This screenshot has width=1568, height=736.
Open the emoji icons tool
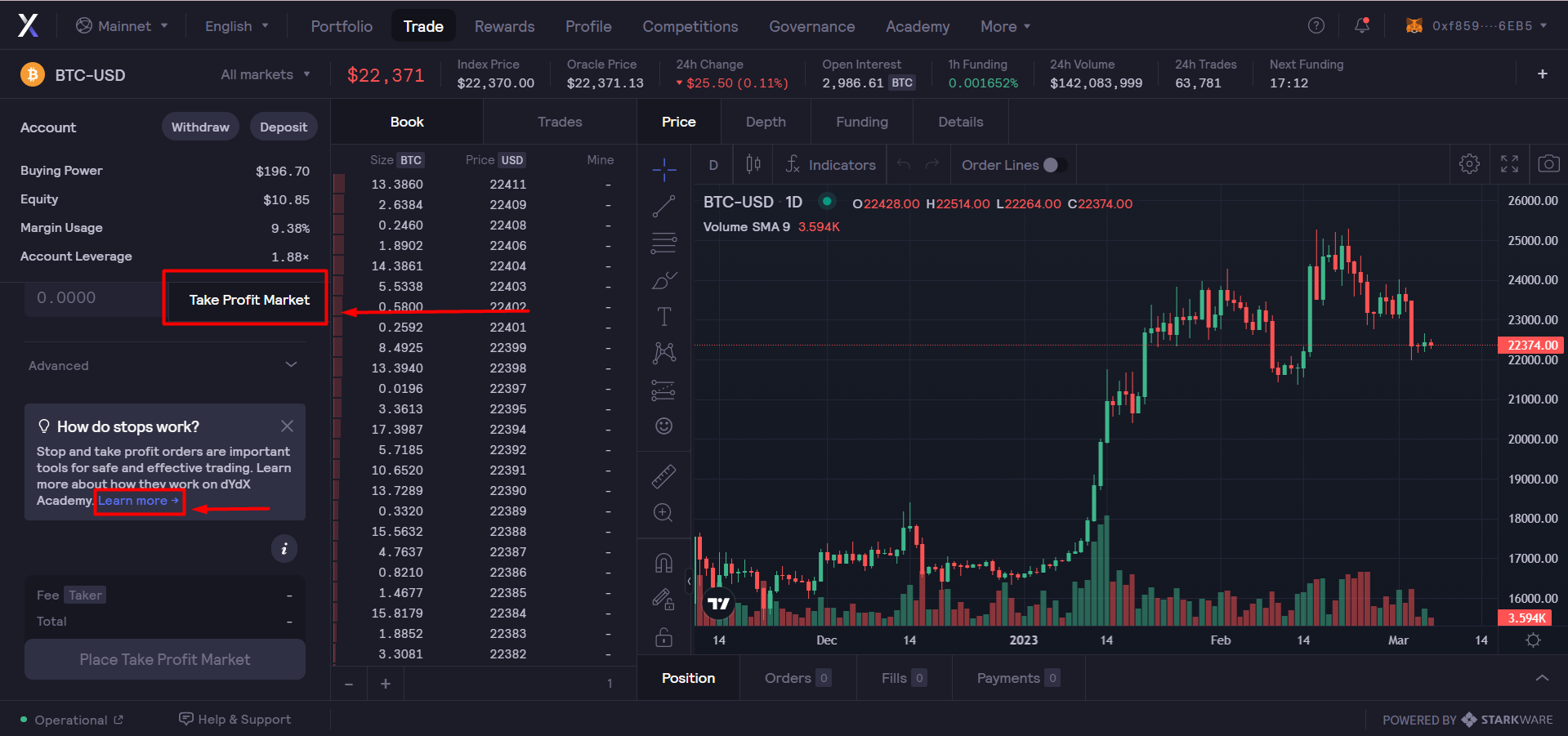[x=663, y=426]
